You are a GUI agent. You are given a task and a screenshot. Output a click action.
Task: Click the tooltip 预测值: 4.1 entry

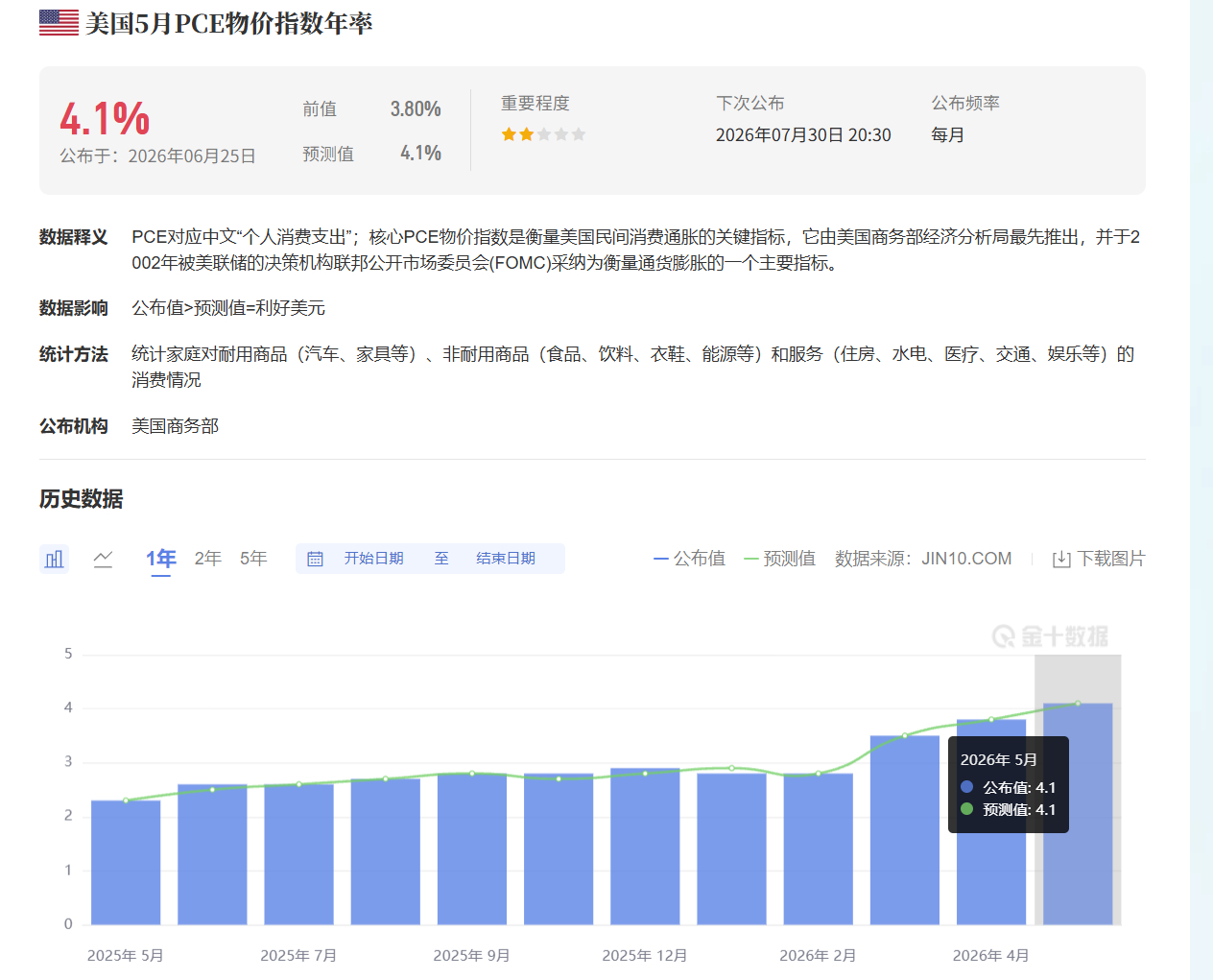coord(1009,810)
